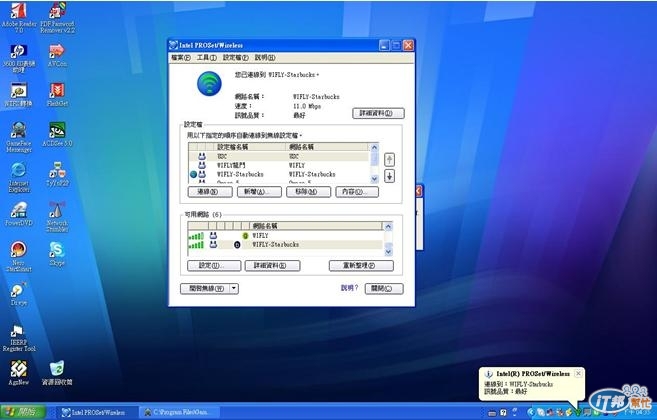Click the taskbar clock
Viewport: 657px width, 420px height.
point(637,413)
